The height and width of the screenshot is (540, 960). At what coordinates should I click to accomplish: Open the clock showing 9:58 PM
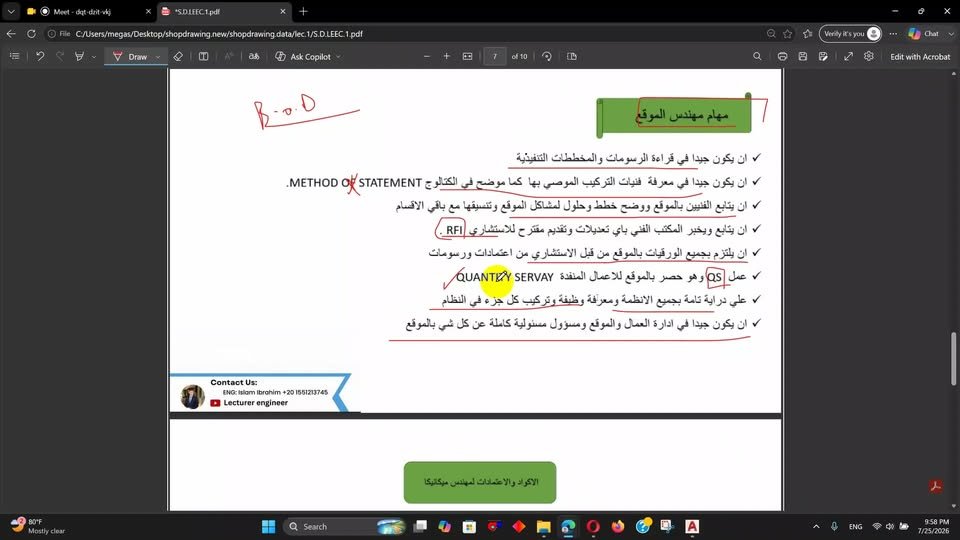tap(933, 527)
